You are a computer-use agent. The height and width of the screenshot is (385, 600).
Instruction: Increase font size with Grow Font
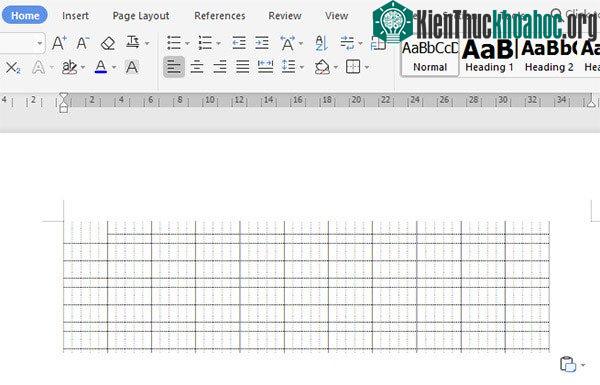point(59,43)
